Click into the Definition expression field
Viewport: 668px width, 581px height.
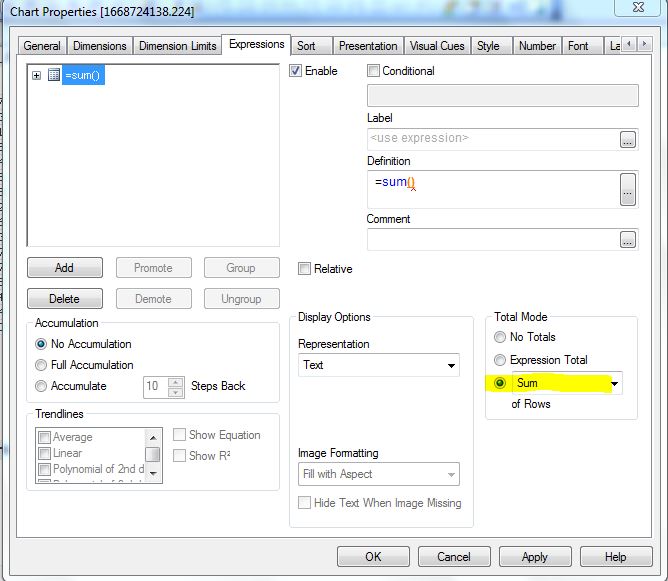point(493,190)
